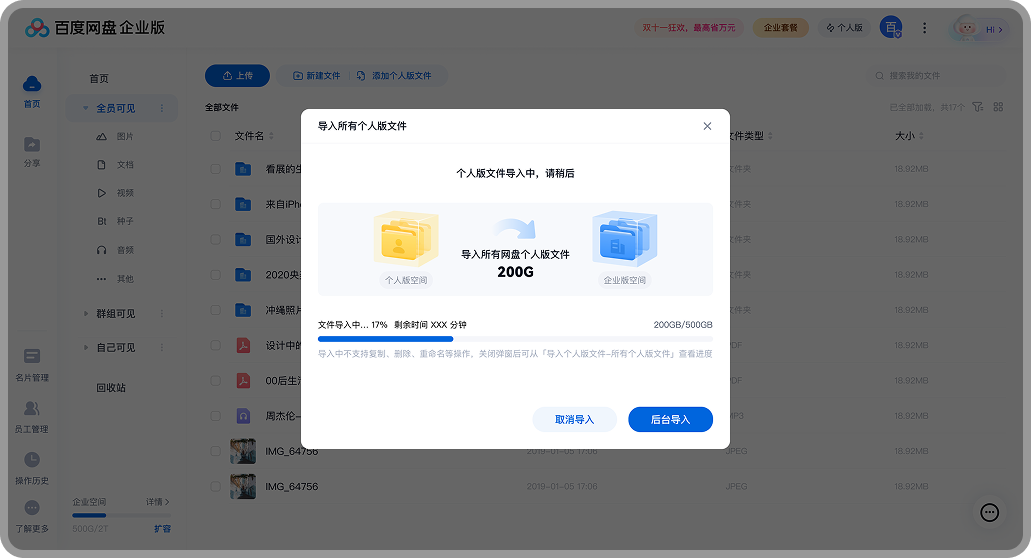Screen dimensions: 1031x558
Task: Open 员工管理 staff management icon
Action: 32,408
